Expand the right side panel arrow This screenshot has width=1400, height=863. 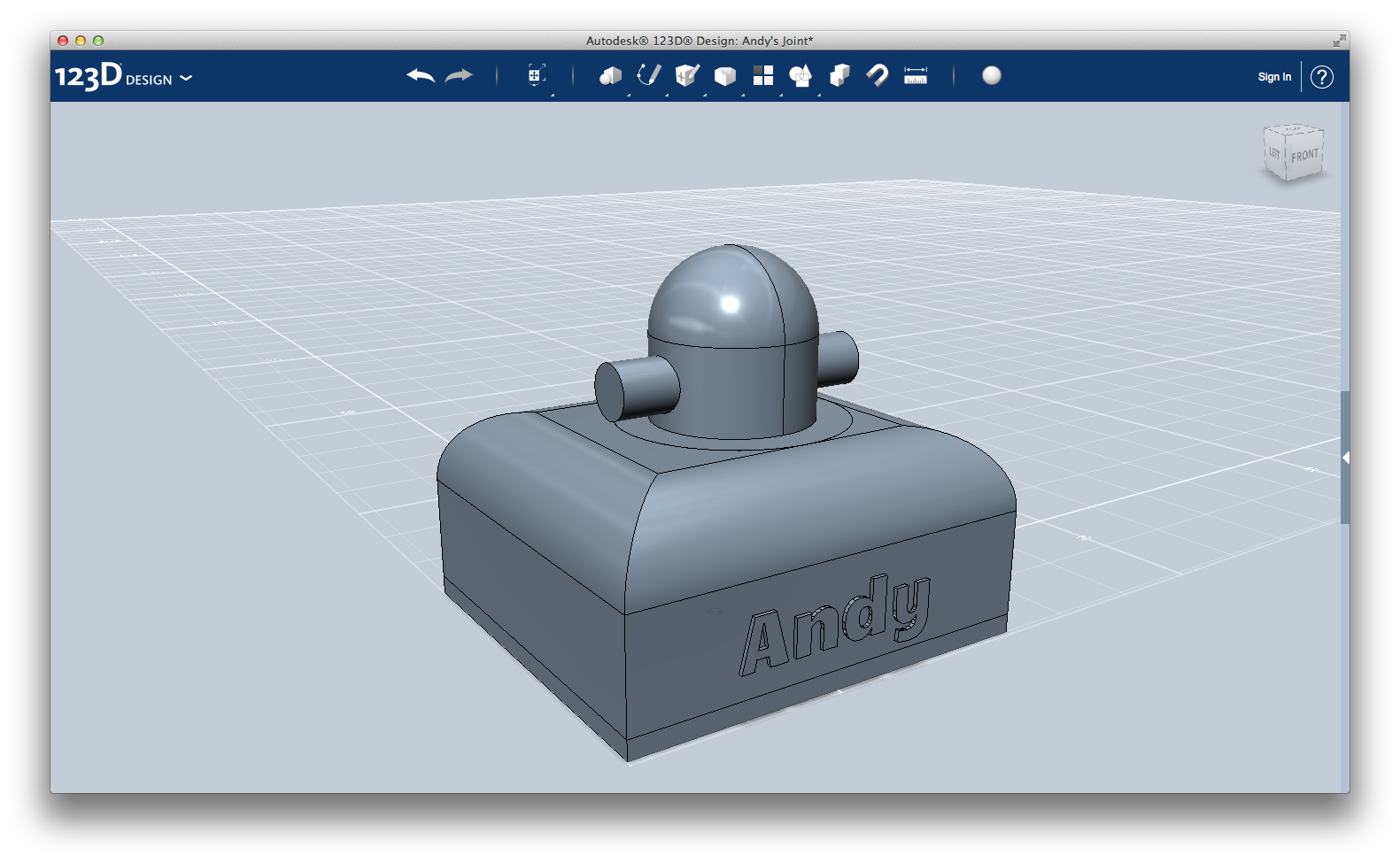[1345, 458]
